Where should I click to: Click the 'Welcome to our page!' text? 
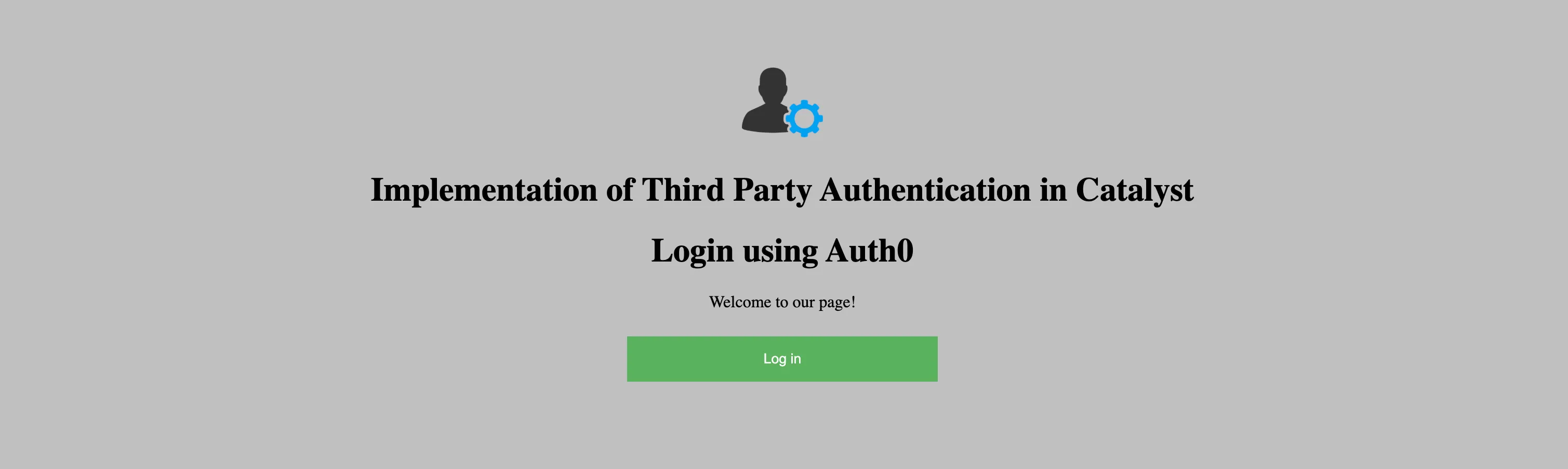point(782,302)
